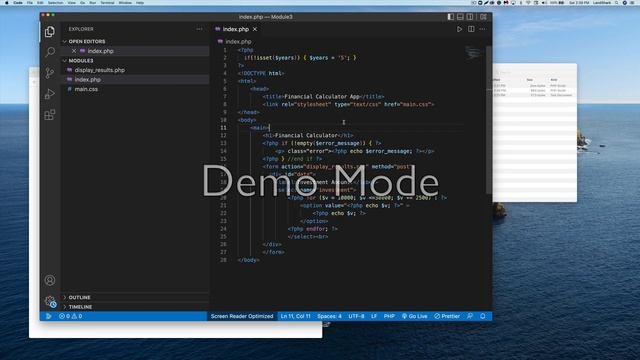The height and width of the screenshot is (360, 640).
Task: Open the remote window indicator in the status bar
Action: coord(48,316)
